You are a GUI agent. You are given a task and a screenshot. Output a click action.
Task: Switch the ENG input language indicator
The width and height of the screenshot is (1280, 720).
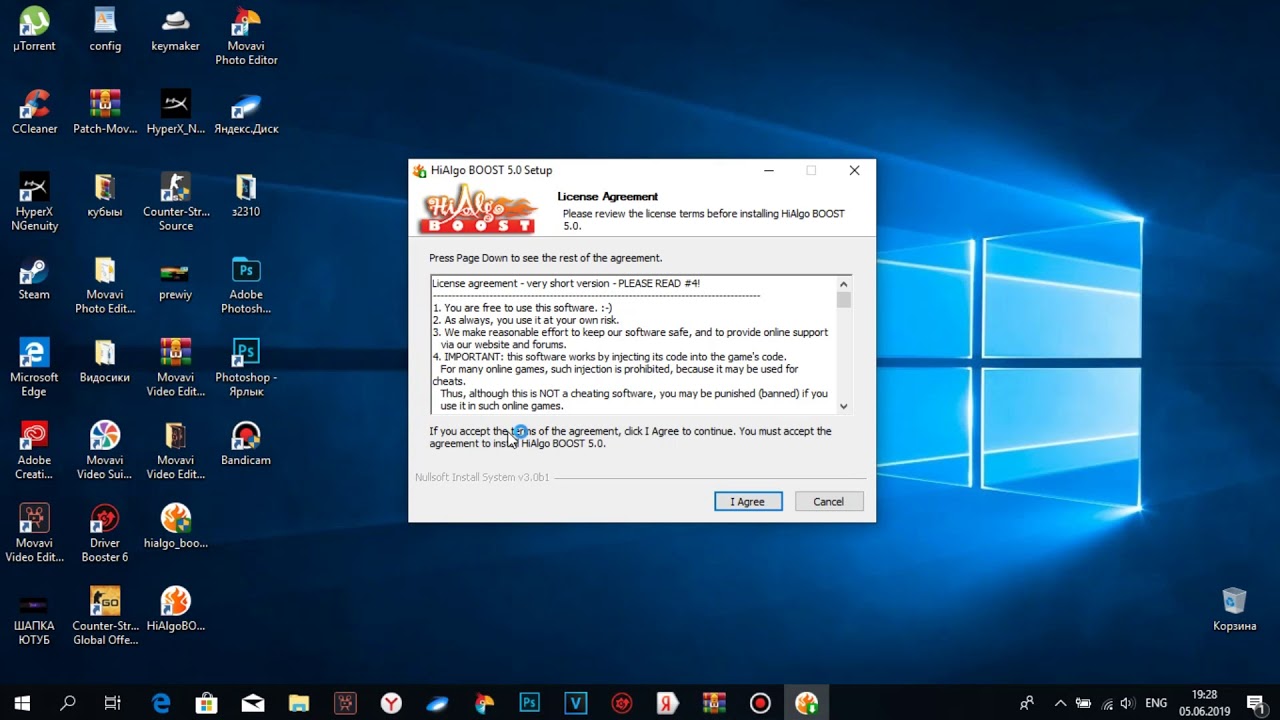coord(1156,703)
